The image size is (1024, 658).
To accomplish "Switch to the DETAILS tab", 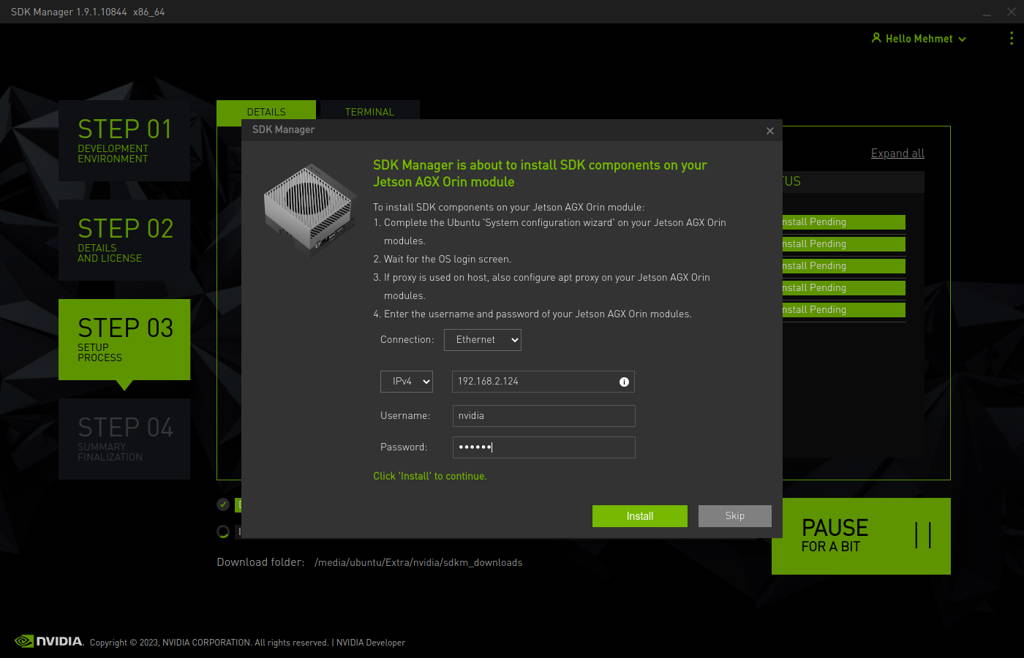I will point(266,112).
